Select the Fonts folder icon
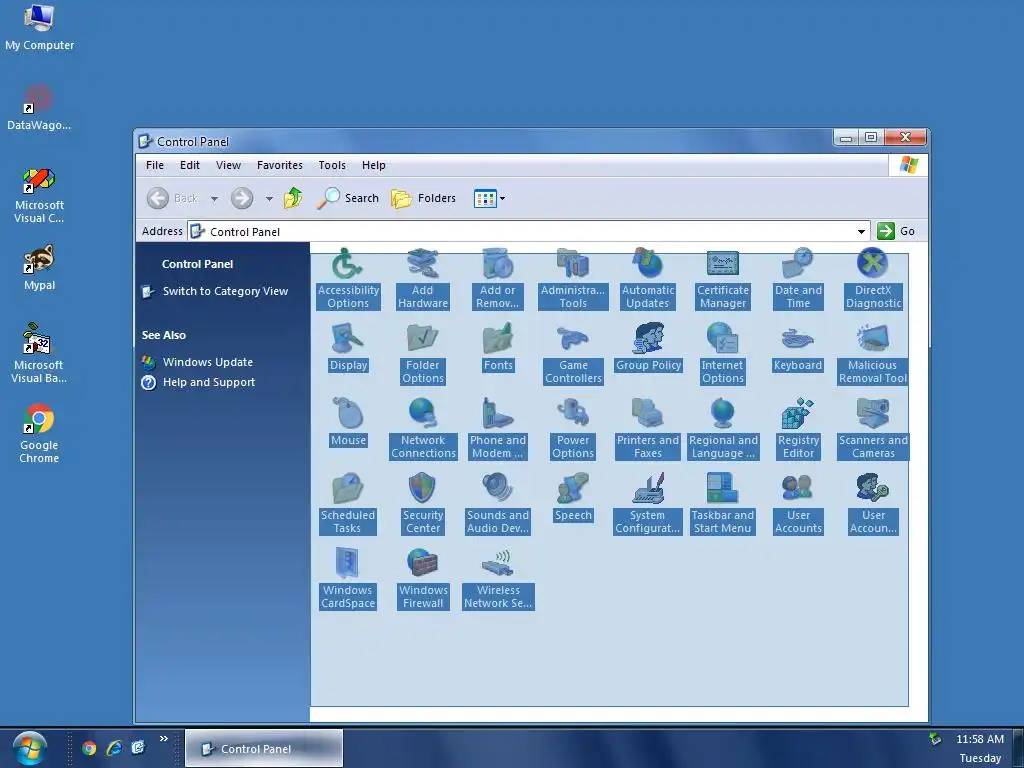 click(498, 348)
